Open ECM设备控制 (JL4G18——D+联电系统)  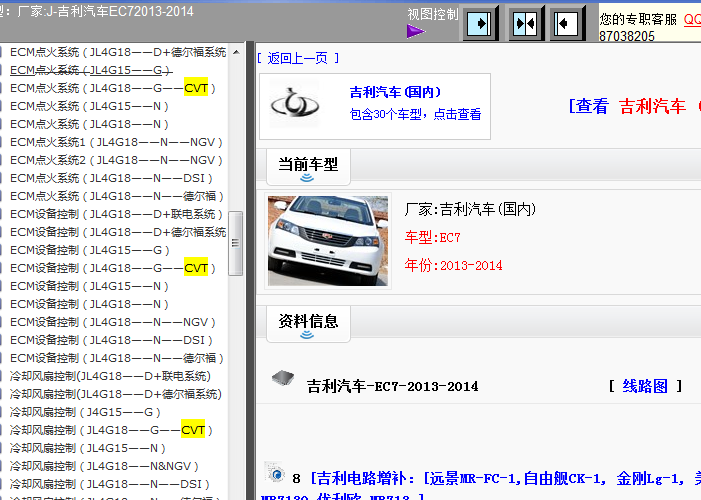point(116,214)
